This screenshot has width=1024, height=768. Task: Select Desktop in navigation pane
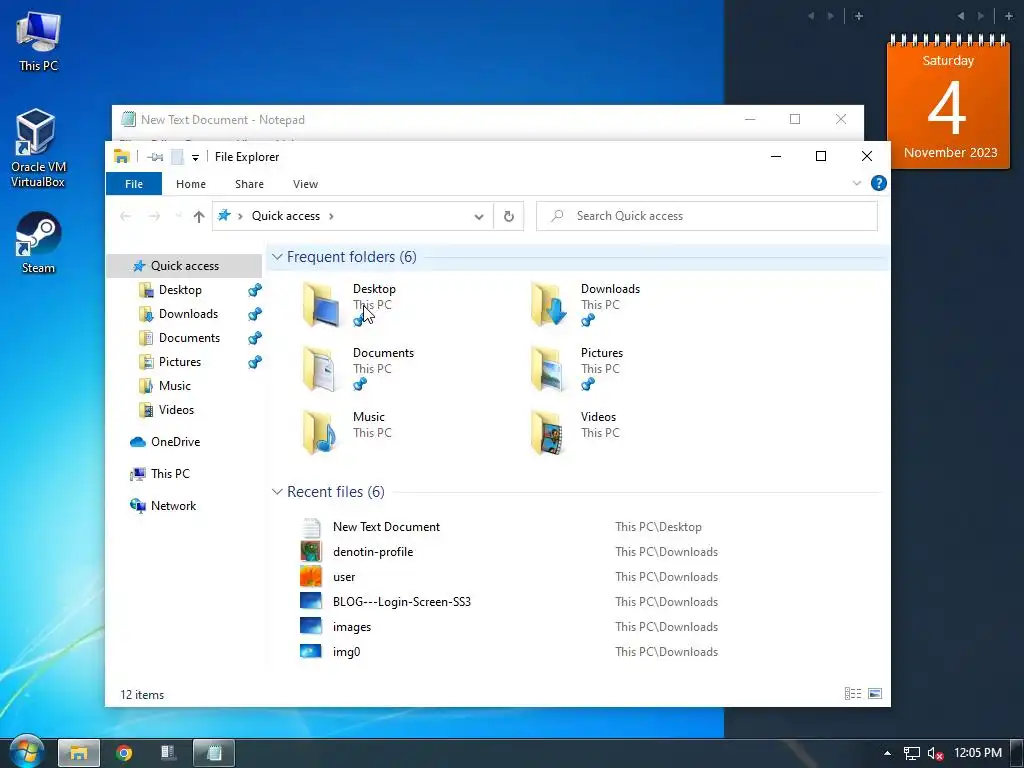click(180, 290)
